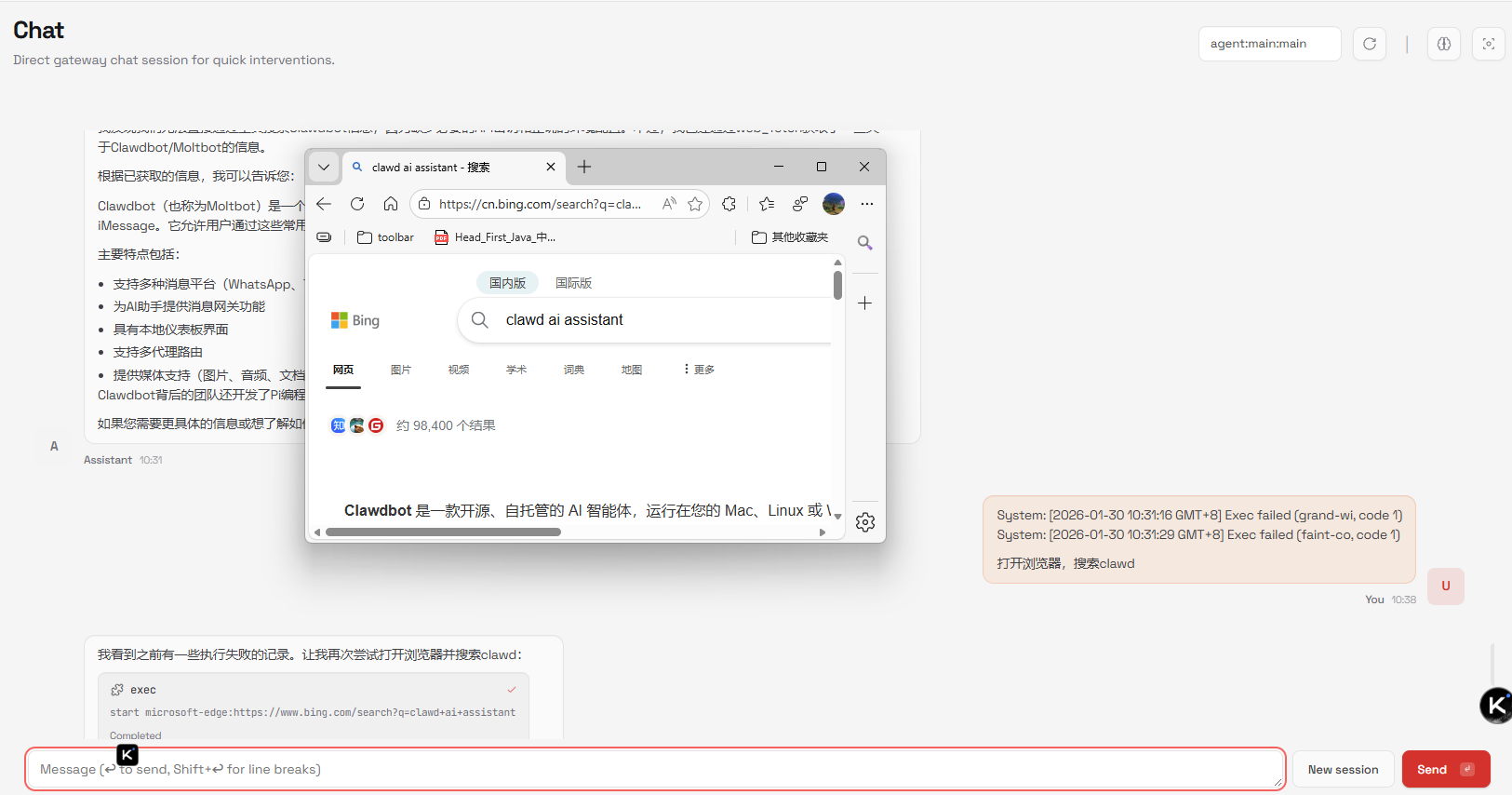Open a new tab in Edge
1512x795 pixels.
[584, 168]
